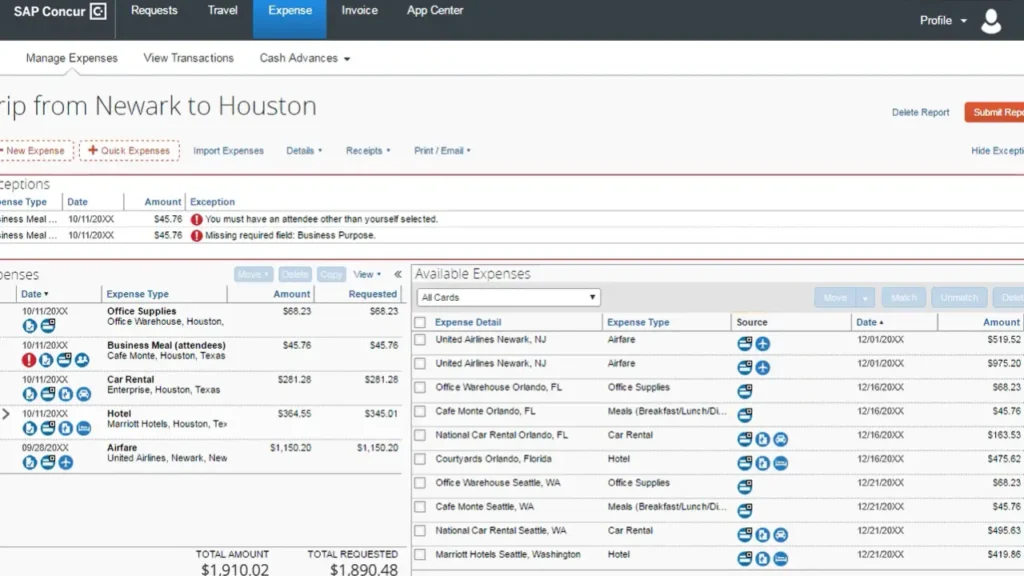Click the card icon on the 09/28 Airfare expense

(x=48, y=462)
